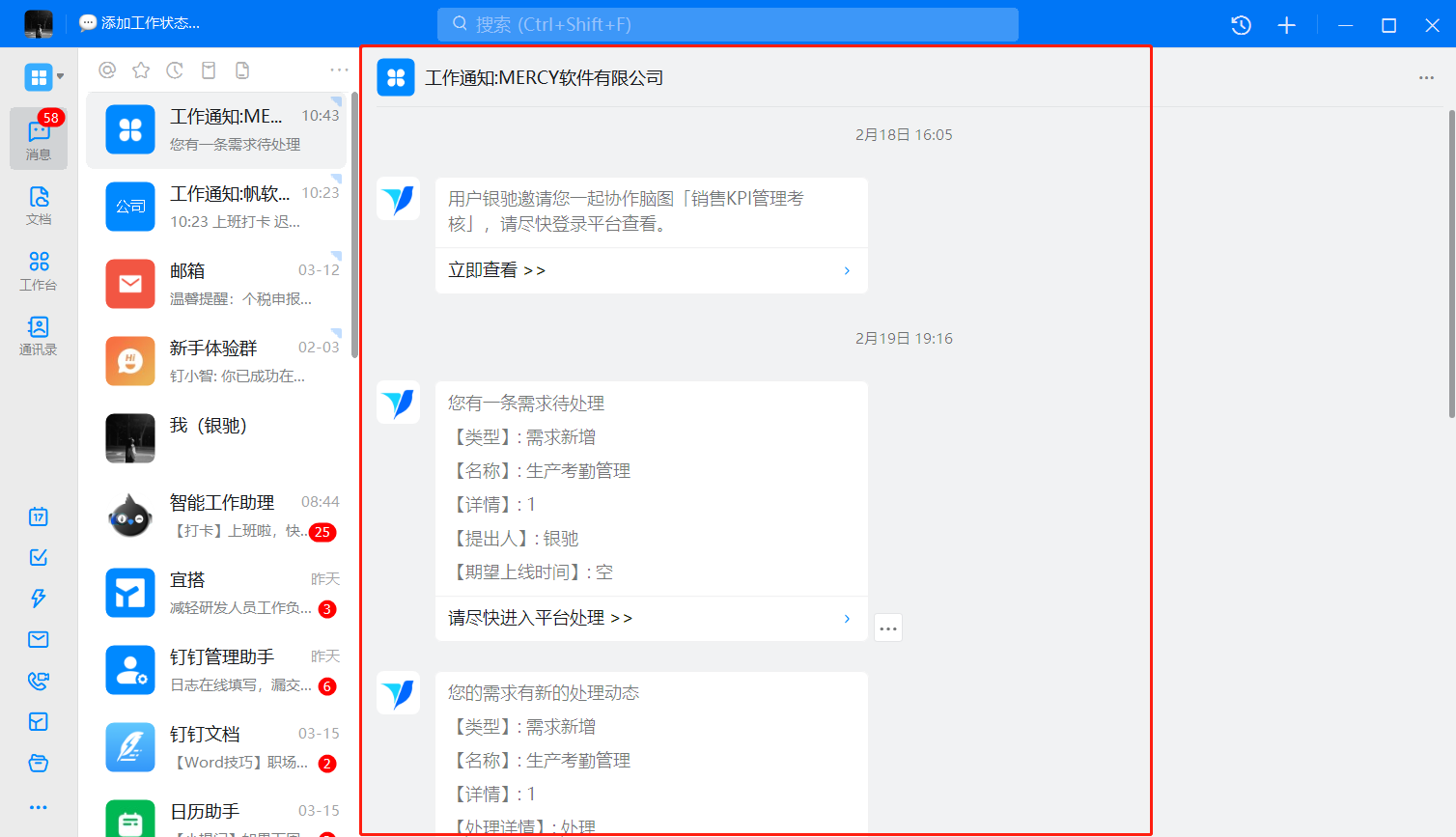Click the user profile avatar at top left
Viewport: 1456px width, 837px height.
39,23
